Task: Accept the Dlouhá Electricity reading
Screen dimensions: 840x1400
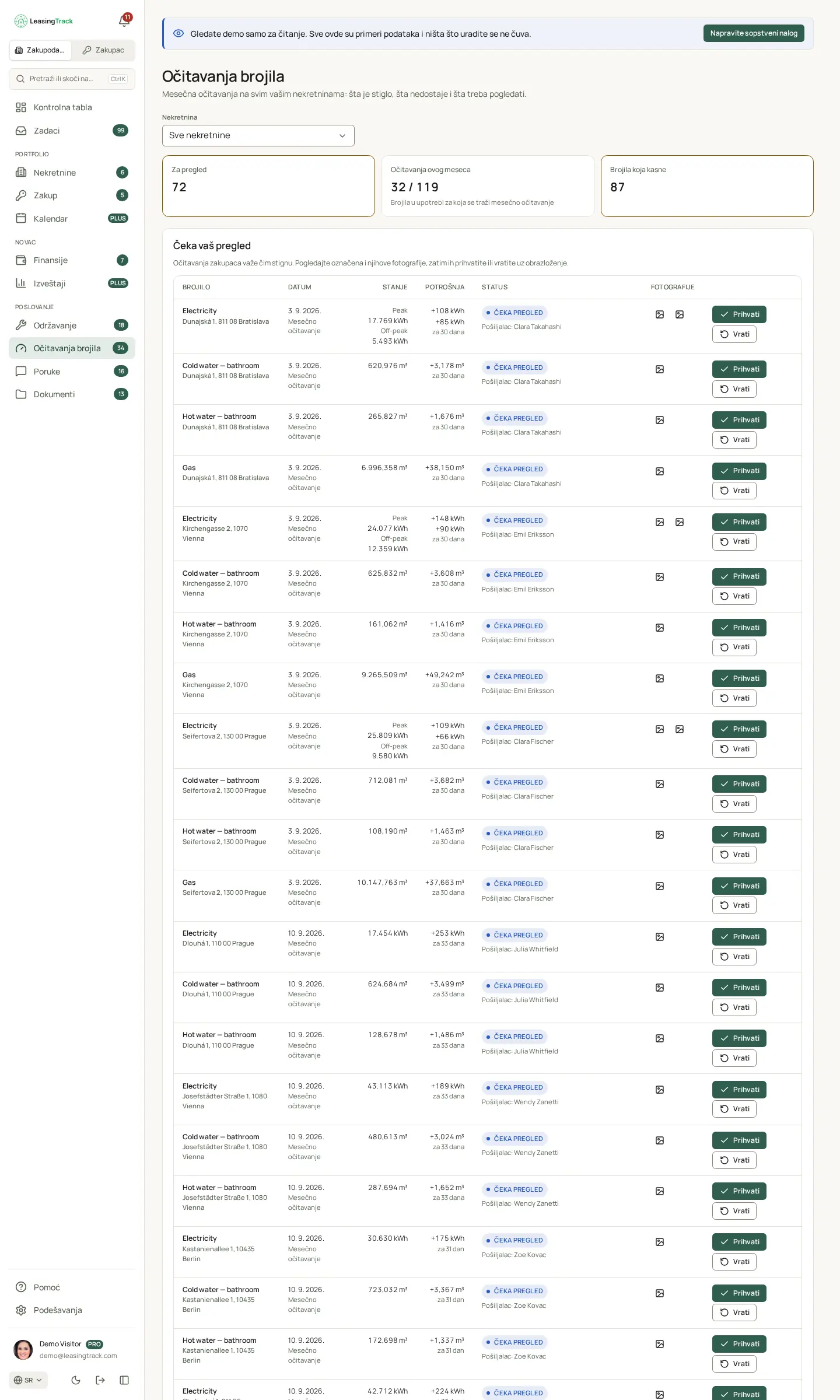Action: pyautogui.click(x=739, y=937)
